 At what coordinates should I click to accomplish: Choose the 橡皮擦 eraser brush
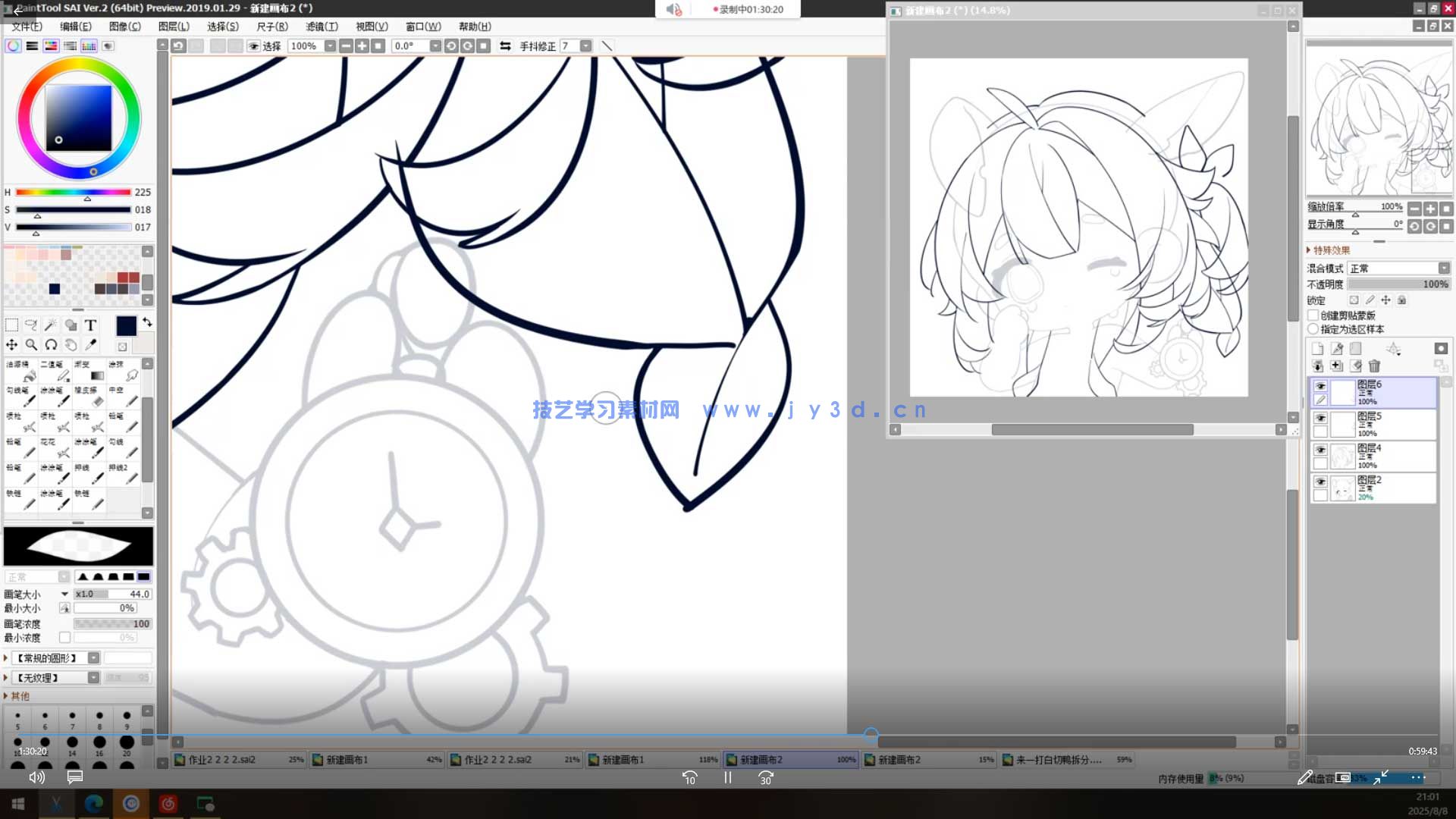(x=90, y=397)
